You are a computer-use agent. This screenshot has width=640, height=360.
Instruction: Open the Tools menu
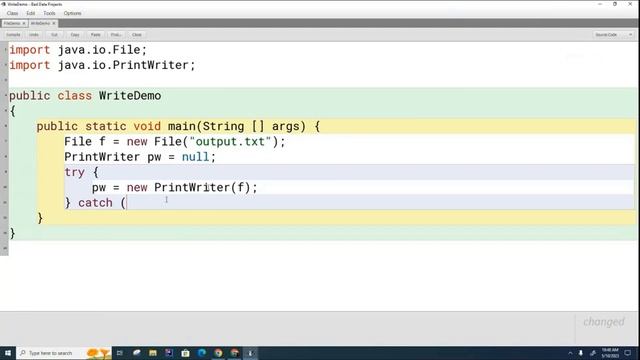tap(49, 13)
